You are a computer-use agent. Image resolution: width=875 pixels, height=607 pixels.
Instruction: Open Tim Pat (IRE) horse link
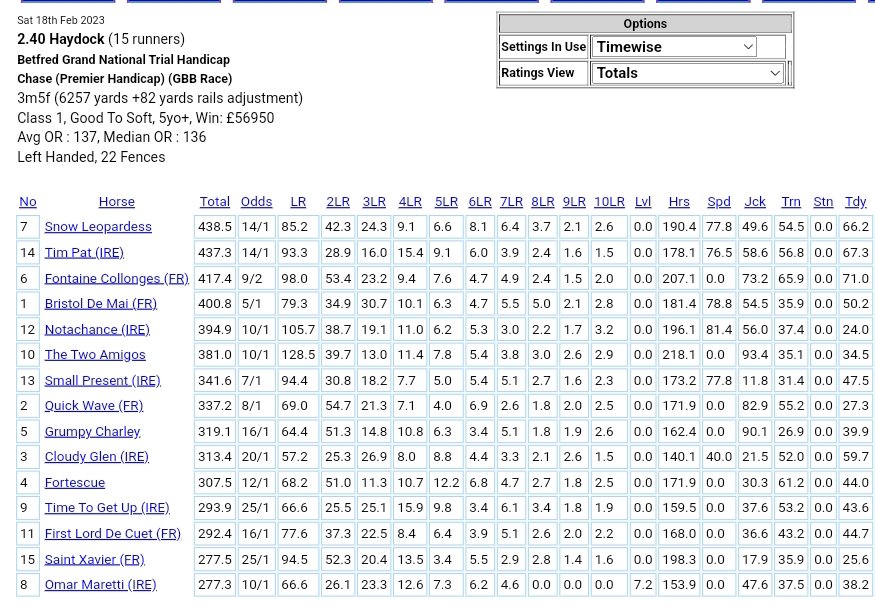84,253
